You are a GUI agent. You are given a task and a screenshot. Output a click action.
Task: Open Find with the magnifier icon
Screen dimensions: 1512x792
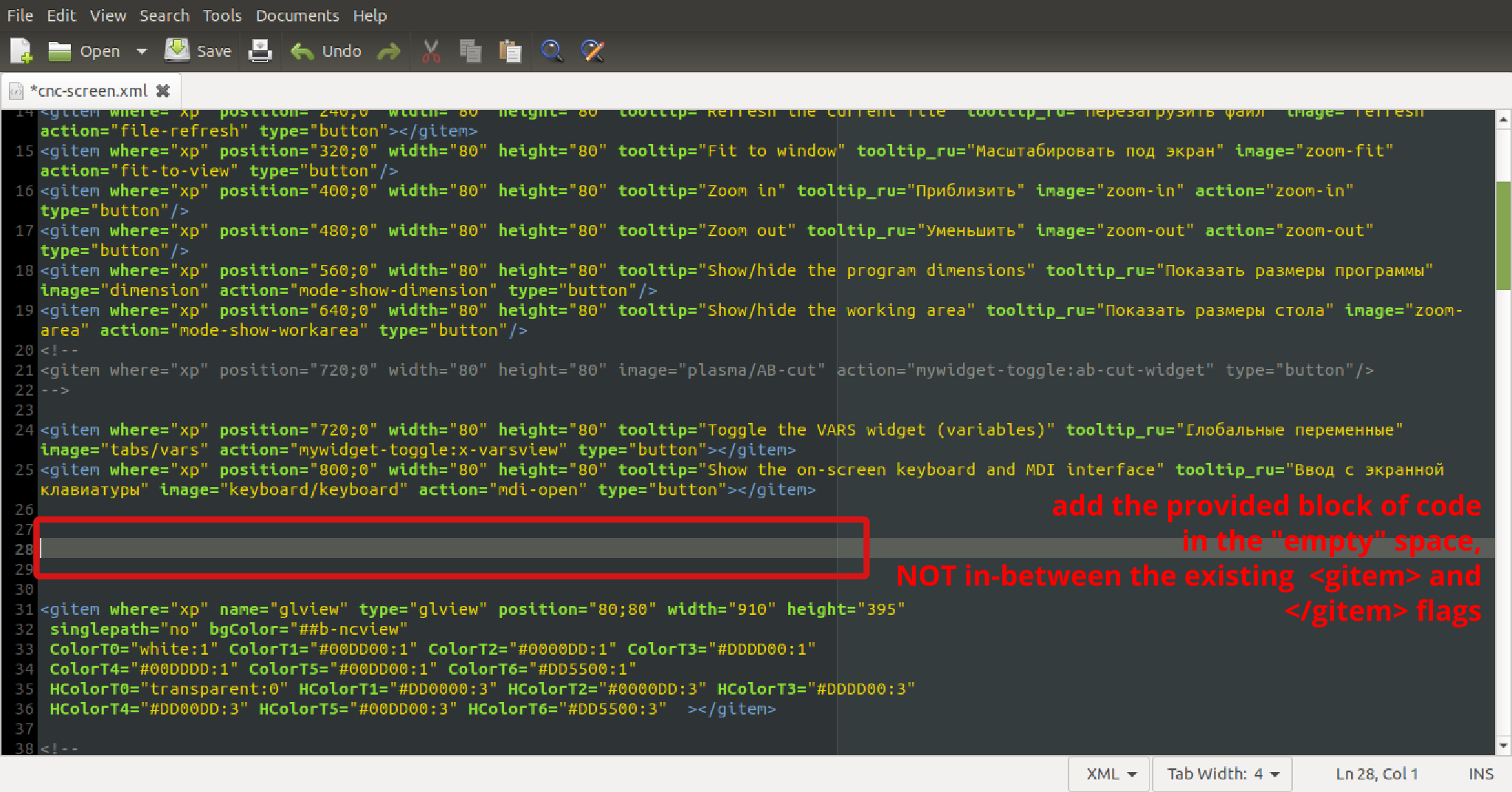coord(551,51)
